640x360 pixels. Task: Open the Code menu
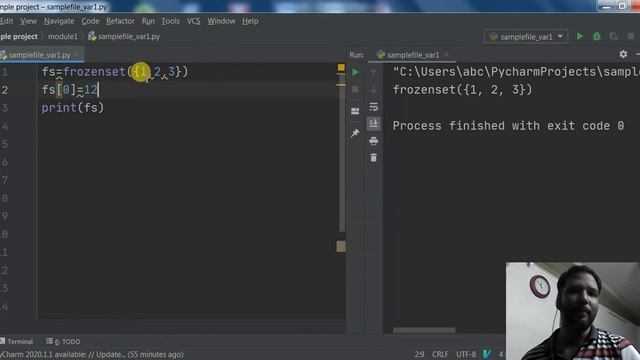(x=90, y=21)
